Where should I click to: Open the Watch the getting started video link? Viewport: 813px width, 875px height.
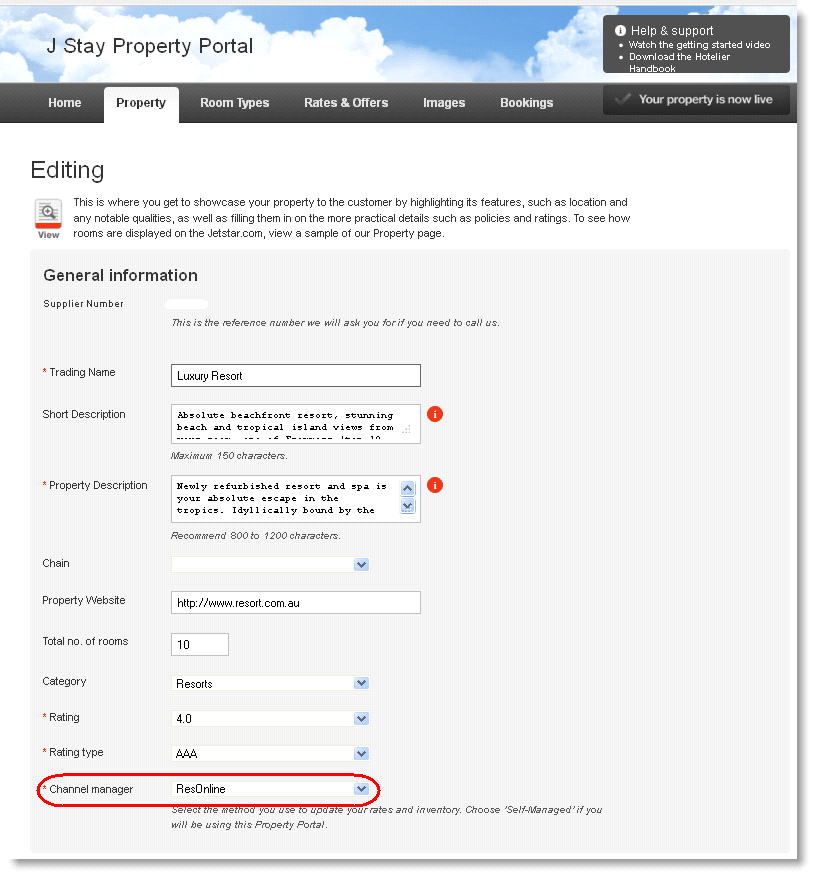(699, 45)
